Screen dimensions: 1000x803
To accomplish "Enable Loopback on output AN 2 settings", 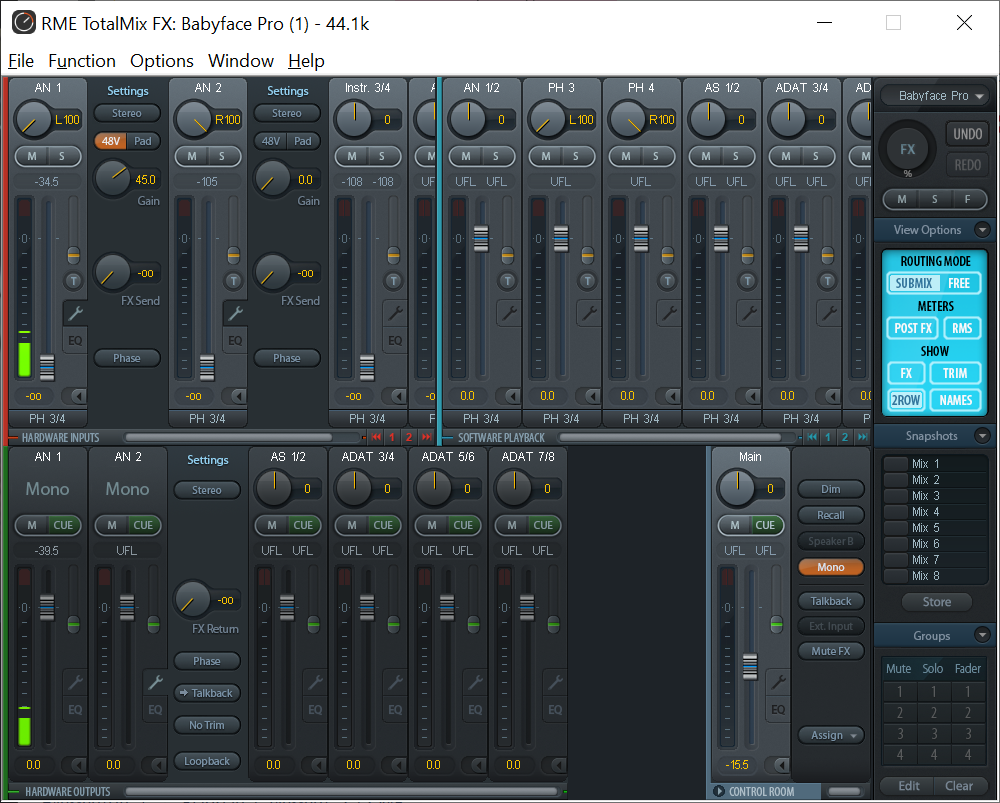I will tap(207, 761).
